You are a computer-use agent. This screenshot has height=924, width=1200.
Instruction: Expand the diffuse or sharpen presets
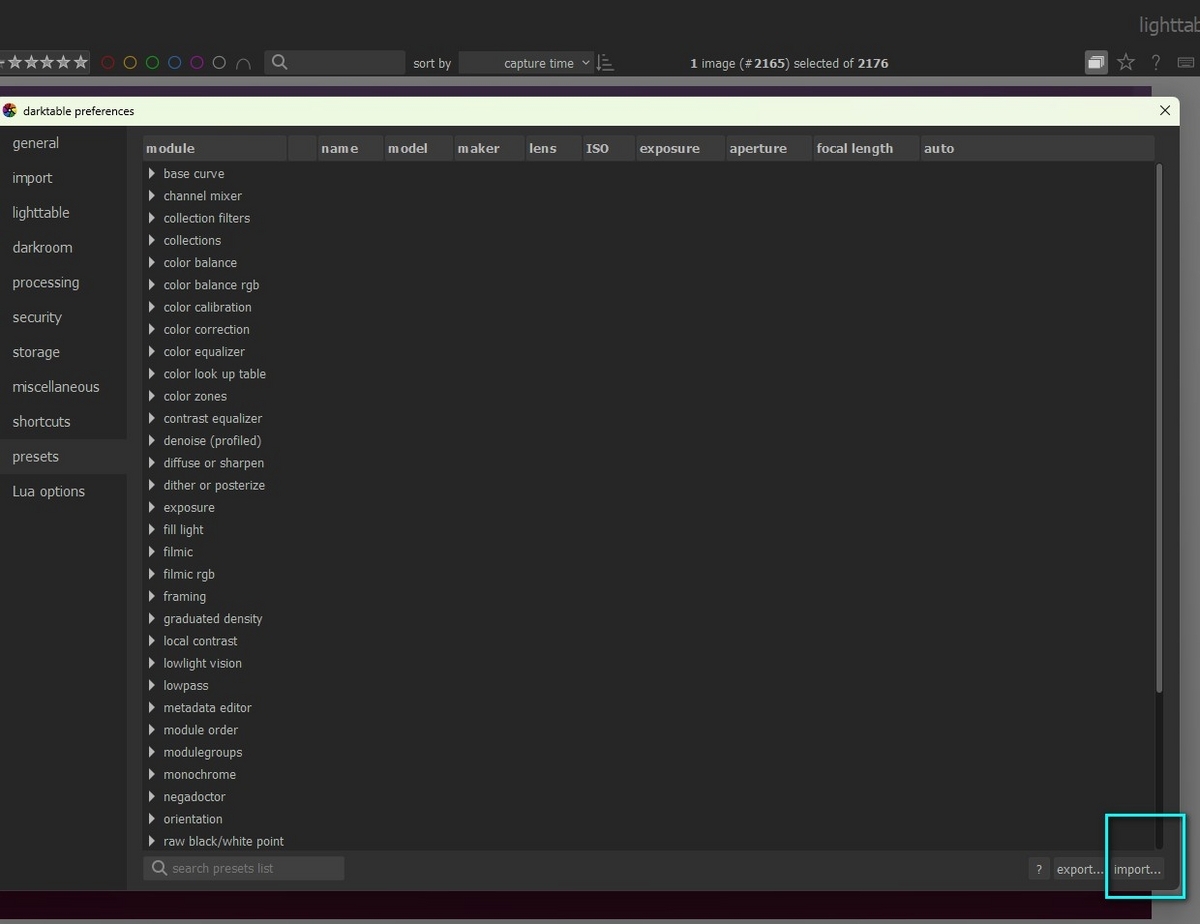pyautogui.click(x=152, y=463)
